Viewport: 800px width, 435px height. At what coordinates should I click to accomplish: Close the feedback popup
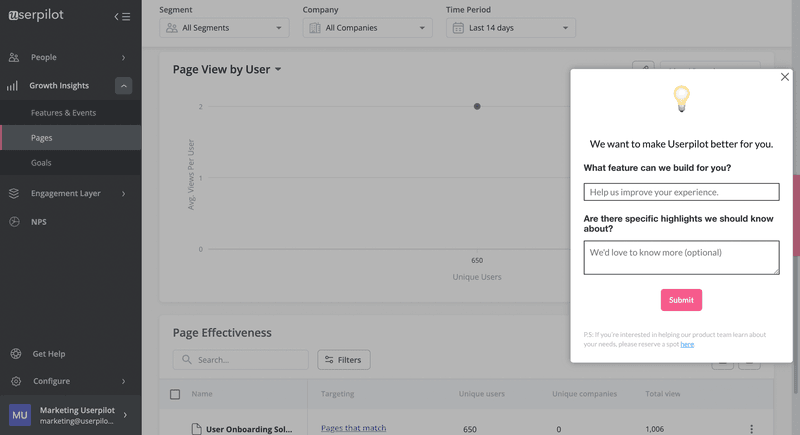point(785,76)
